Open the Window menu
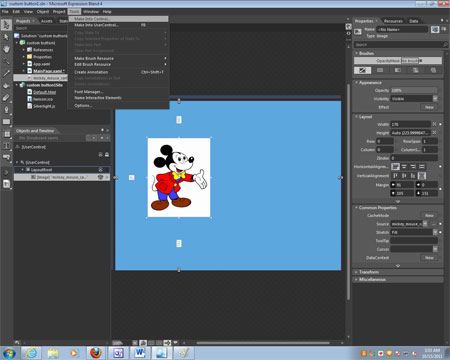This screenshot has height=360, width=450. tap(91, 12)
